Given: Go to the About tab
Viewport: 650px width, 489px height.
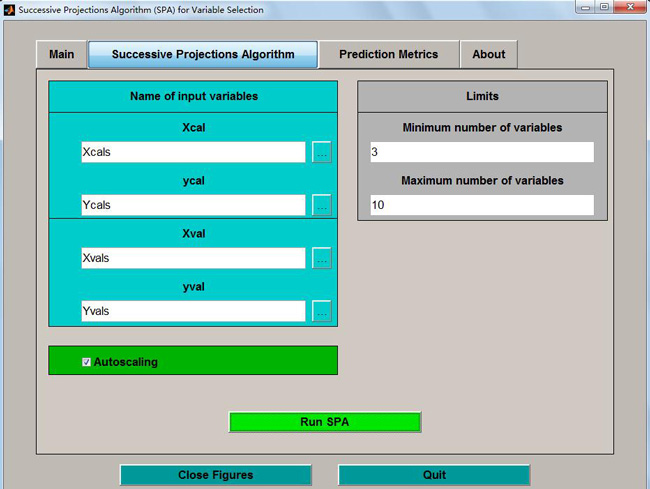Looking at the screenshot, I should click(489, 54).
